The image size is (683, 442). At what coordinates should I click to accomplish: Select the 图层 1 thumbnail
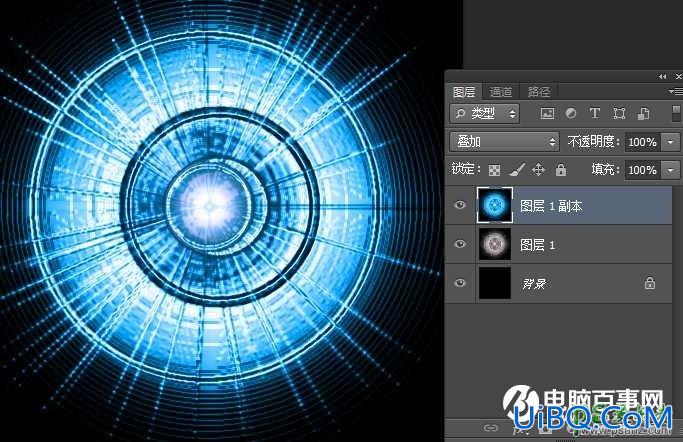click(494, 244)
